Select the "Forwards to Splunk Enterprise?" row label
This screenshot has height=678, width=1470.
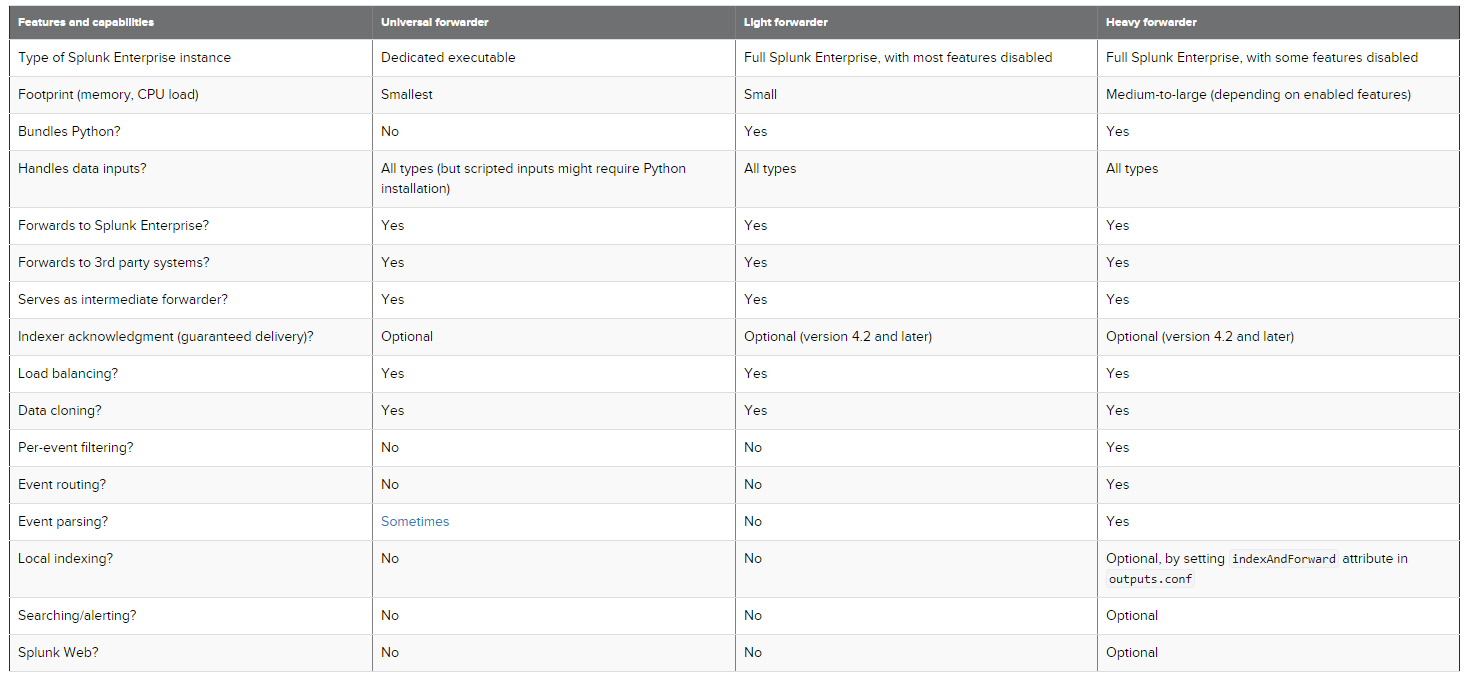click(x=115, y=225)
